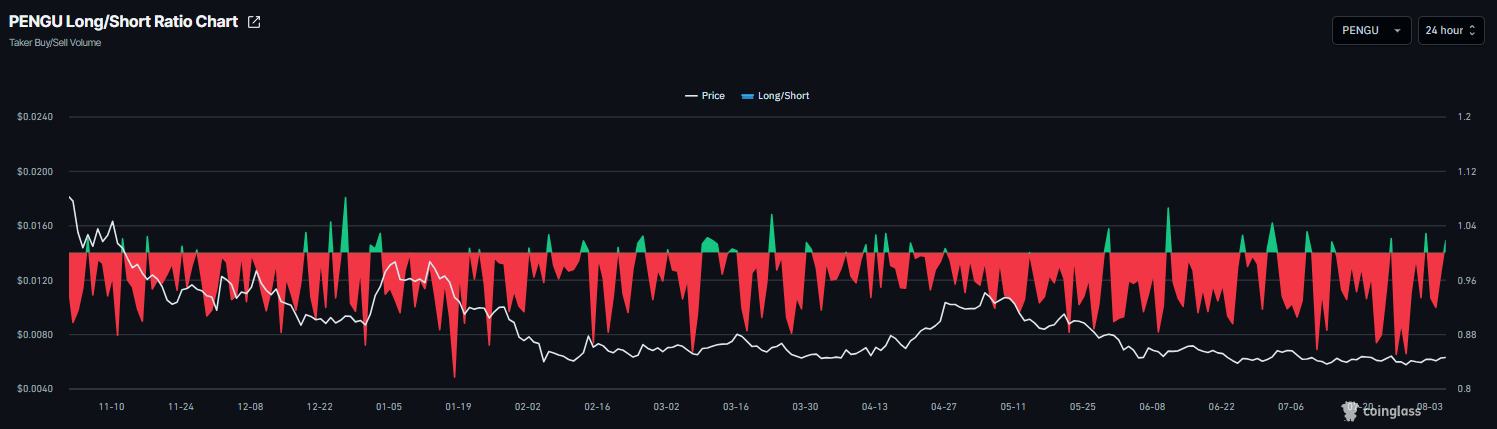Click the 08-03 date label
Screen dimensions: 1497x429
tap(1429, 407)
